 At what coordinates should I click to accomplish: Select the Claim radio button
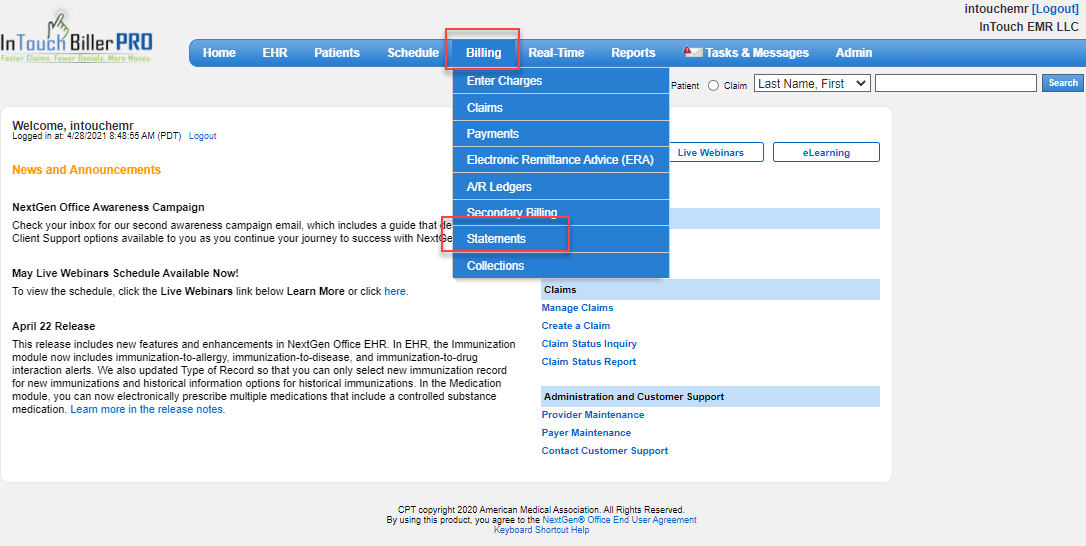coord(713,86)
